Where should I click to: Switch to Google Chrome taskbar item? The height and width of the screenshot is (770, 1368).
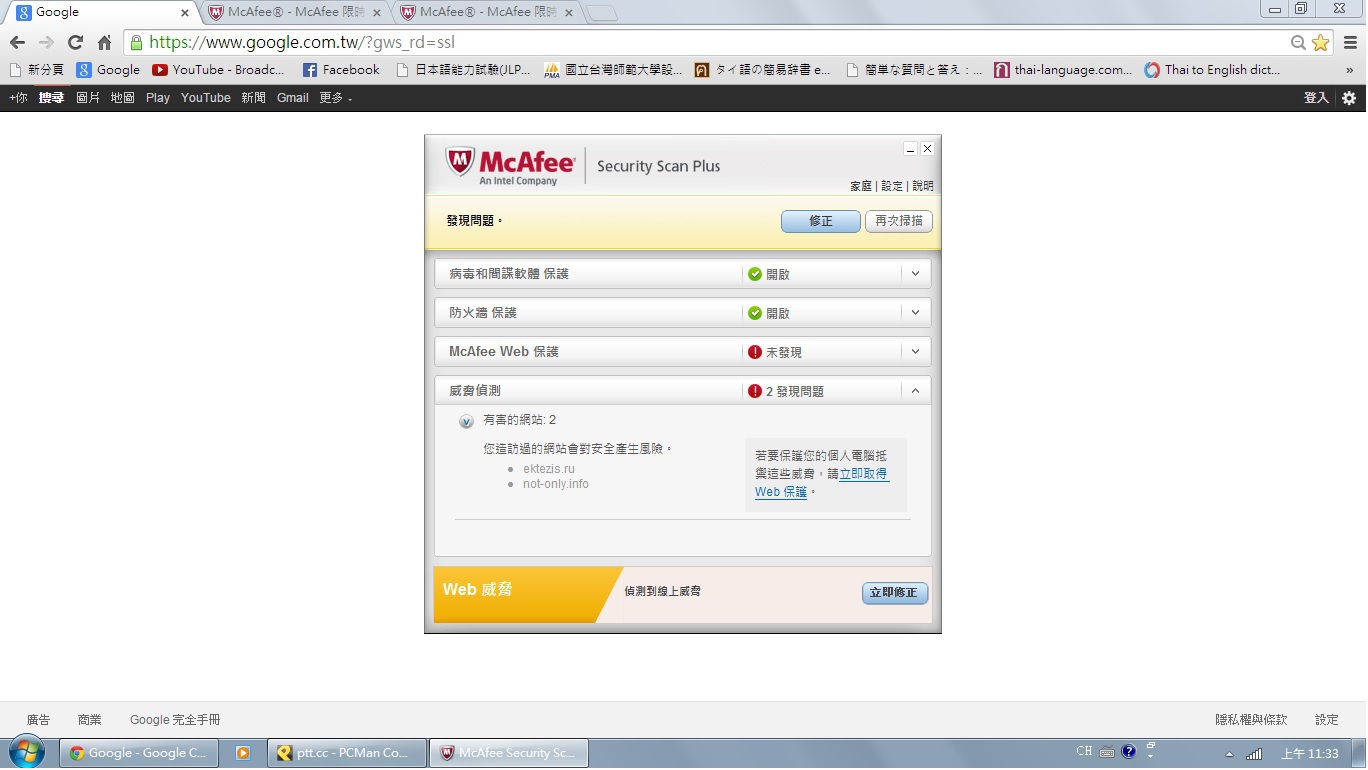coord(139,753)
